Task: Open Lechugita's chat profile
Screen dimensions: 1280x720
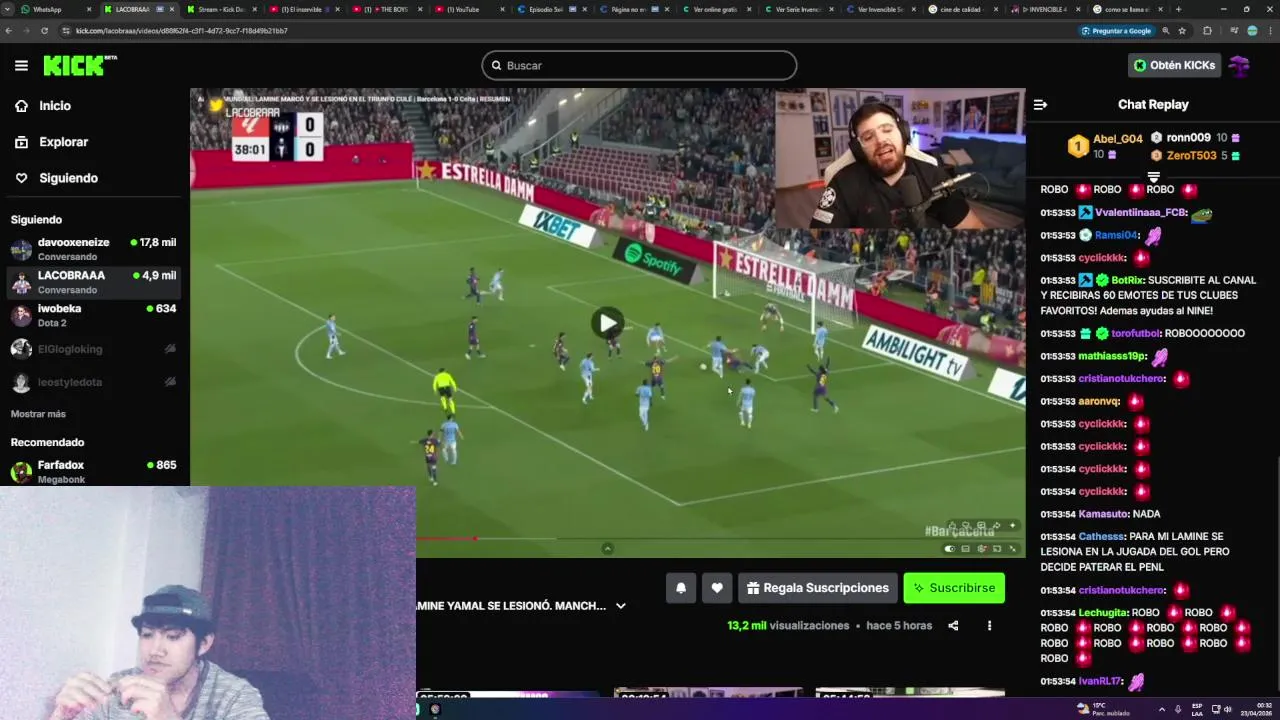Action: 1103,613
